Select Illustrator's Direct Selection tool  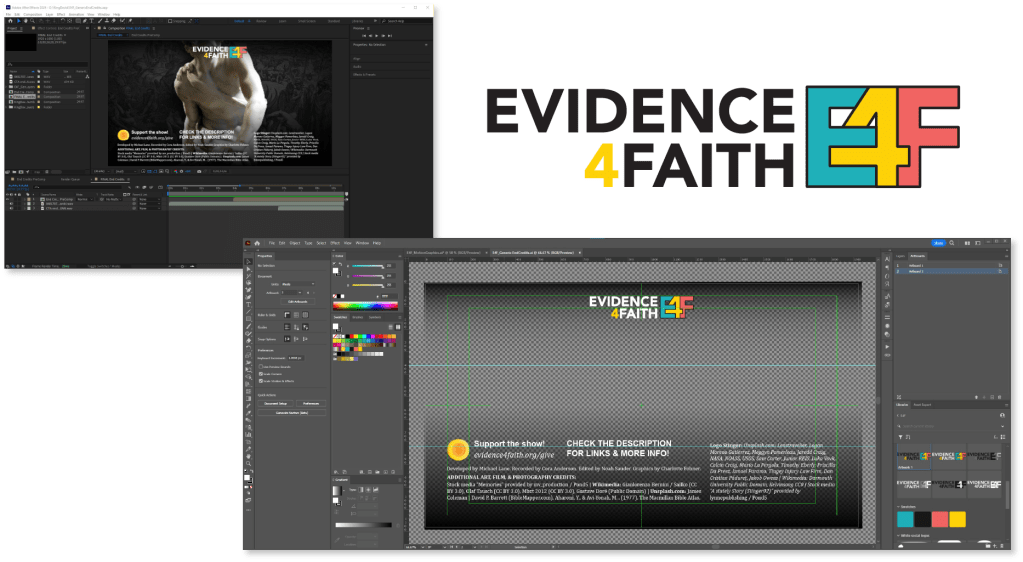pos(249,269)
